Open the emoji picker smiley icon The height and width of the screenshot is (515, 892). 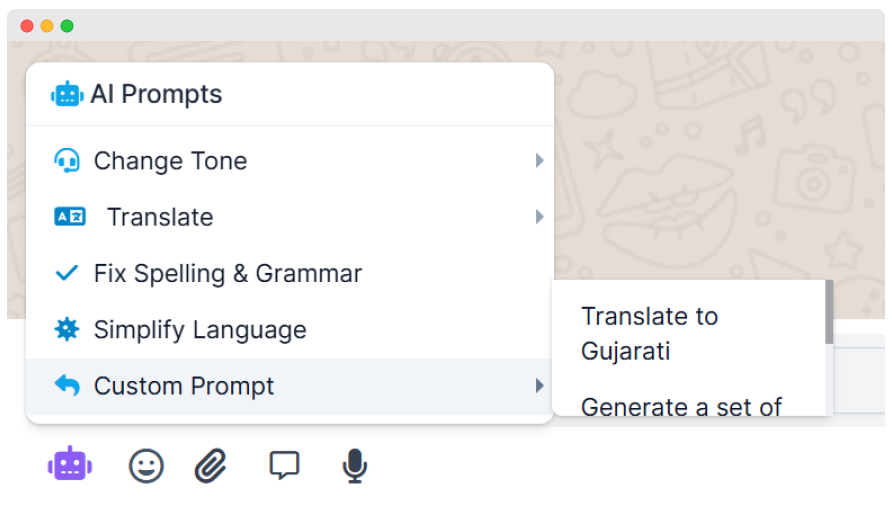point(146,465)
